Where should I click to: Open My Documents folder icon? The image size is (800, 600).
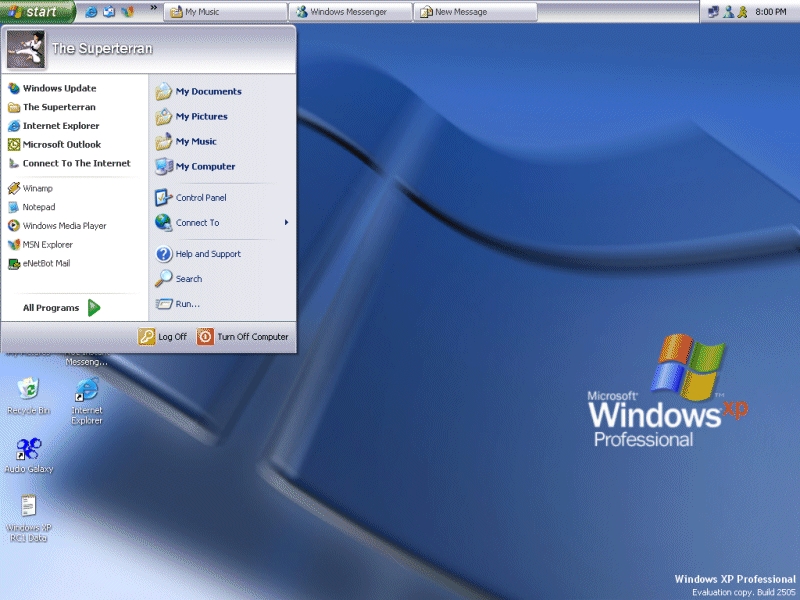[164, 91]
